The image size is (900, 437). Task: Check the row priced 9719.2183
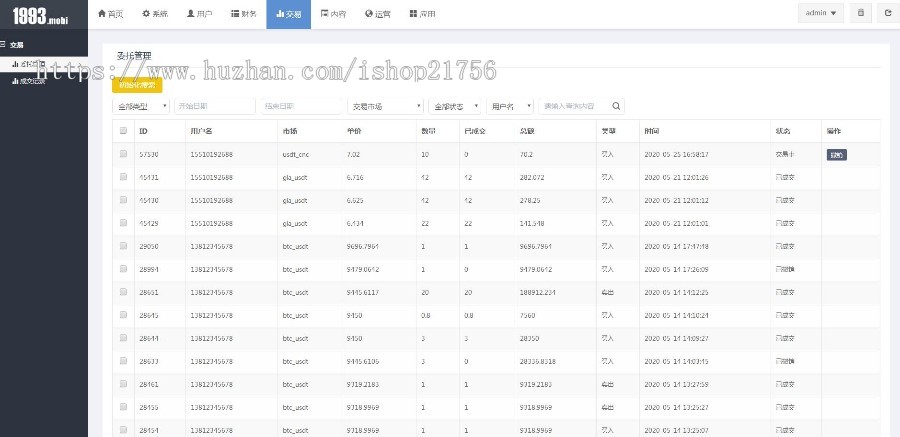coord(123,384)
